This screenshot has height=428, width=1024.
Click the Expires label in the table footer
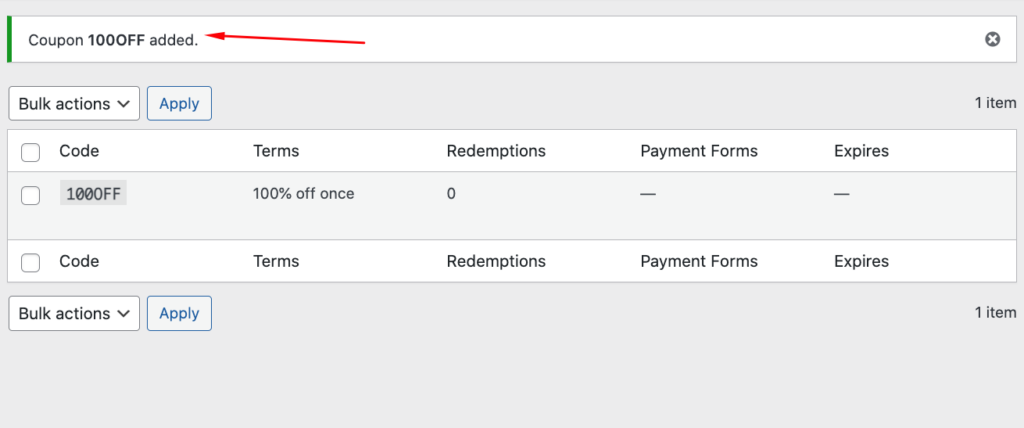click(861, 261)
